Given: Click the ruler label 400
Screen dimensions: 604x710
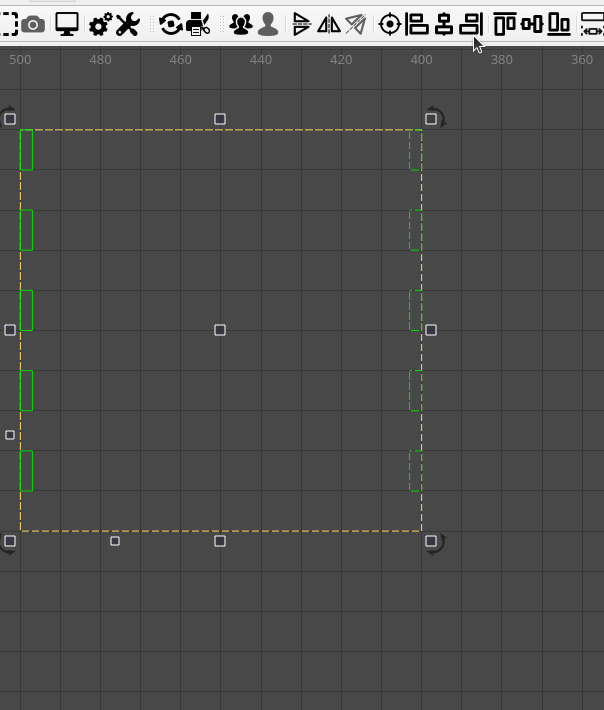Looking at the screenshot, I should coord(422,60).
